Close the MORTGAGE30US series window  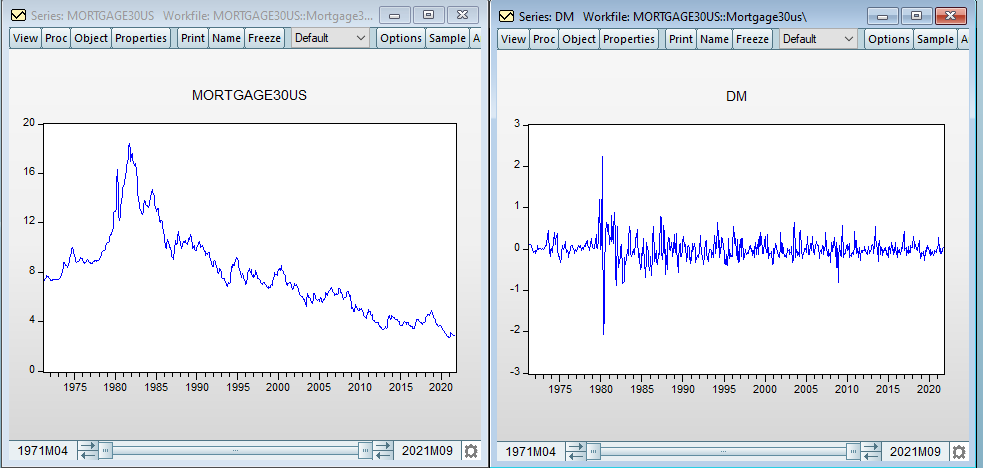pos(461,14)
